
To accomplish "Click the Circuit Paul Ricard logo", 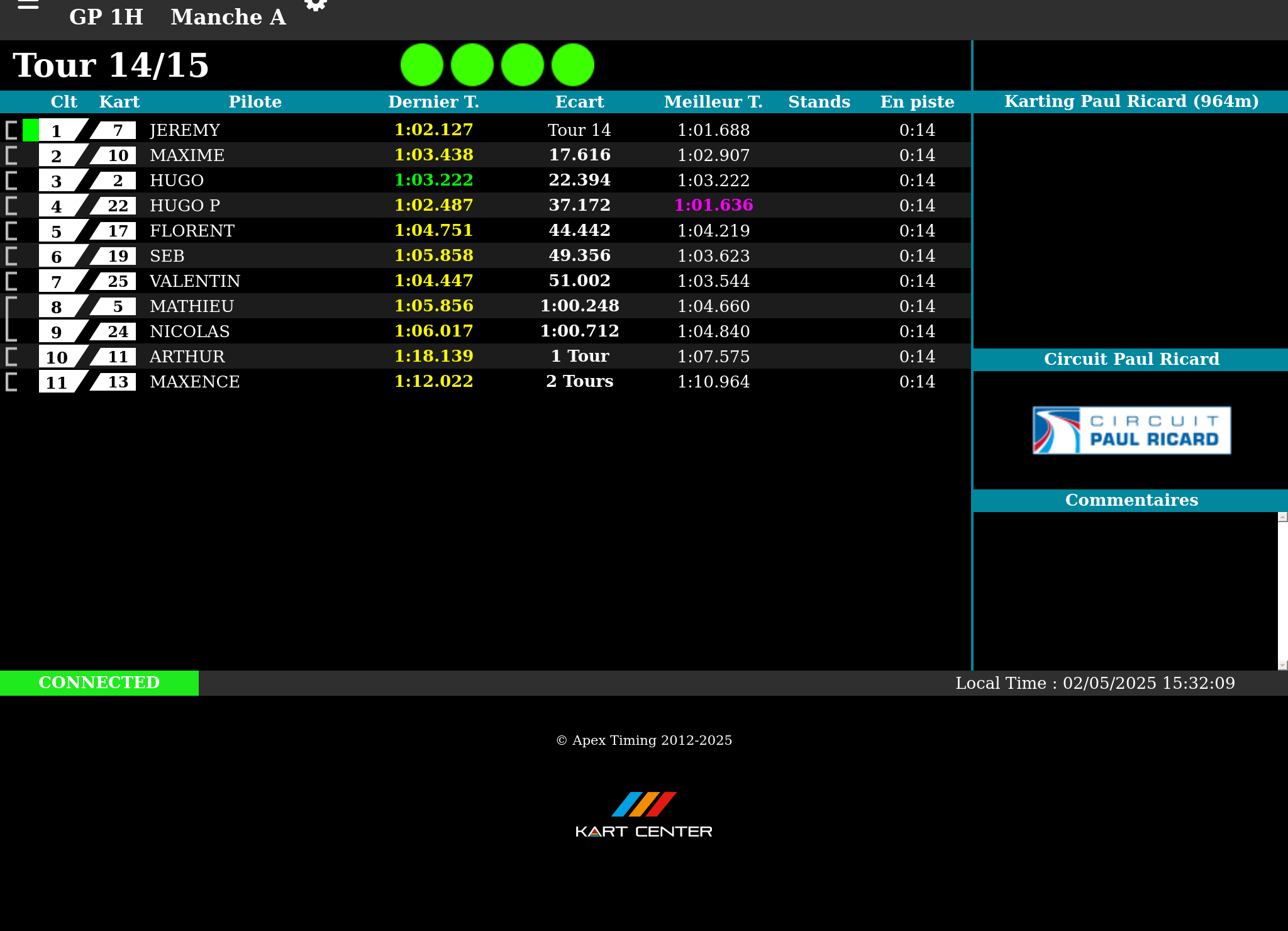I will click(x=1131, y=430).
